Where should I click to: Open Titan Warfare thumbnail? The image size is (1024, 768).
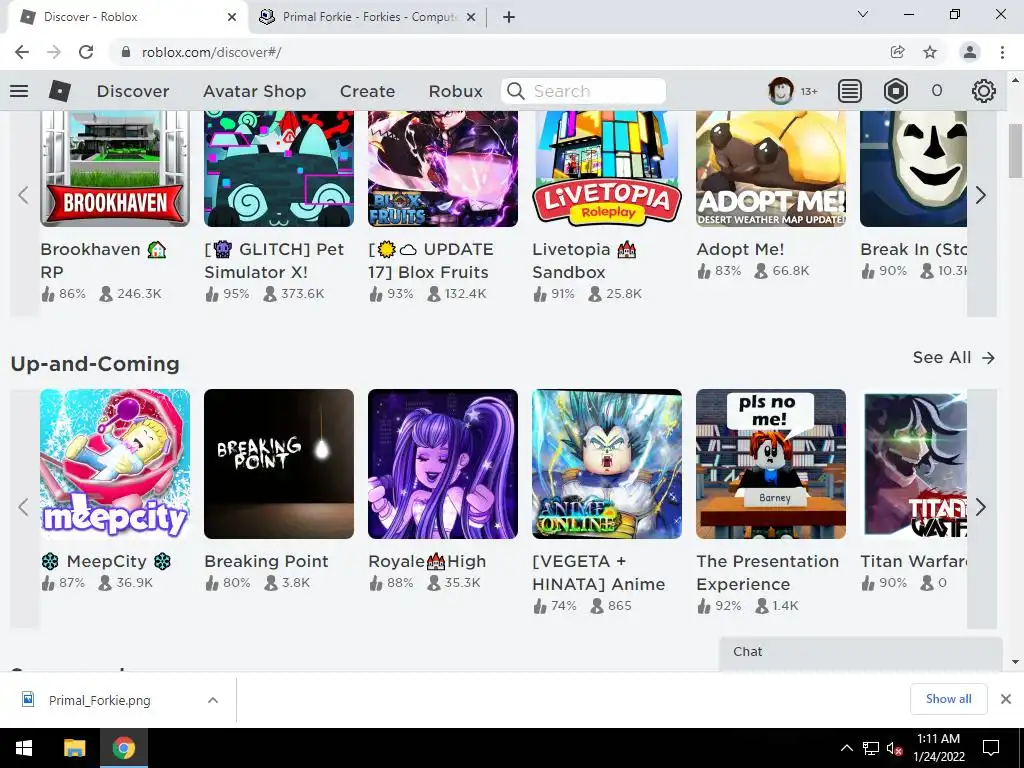click(x=914, y=464)
